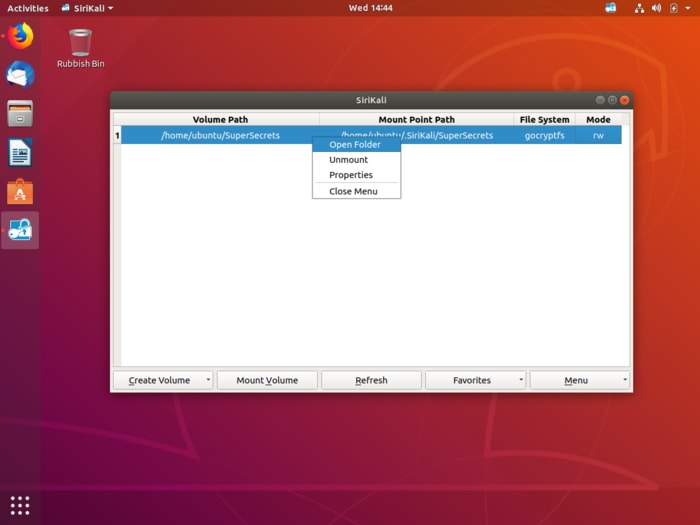Screen dimensions: 700x525
Task: Click the Mode column header
Action: point(598,120)
